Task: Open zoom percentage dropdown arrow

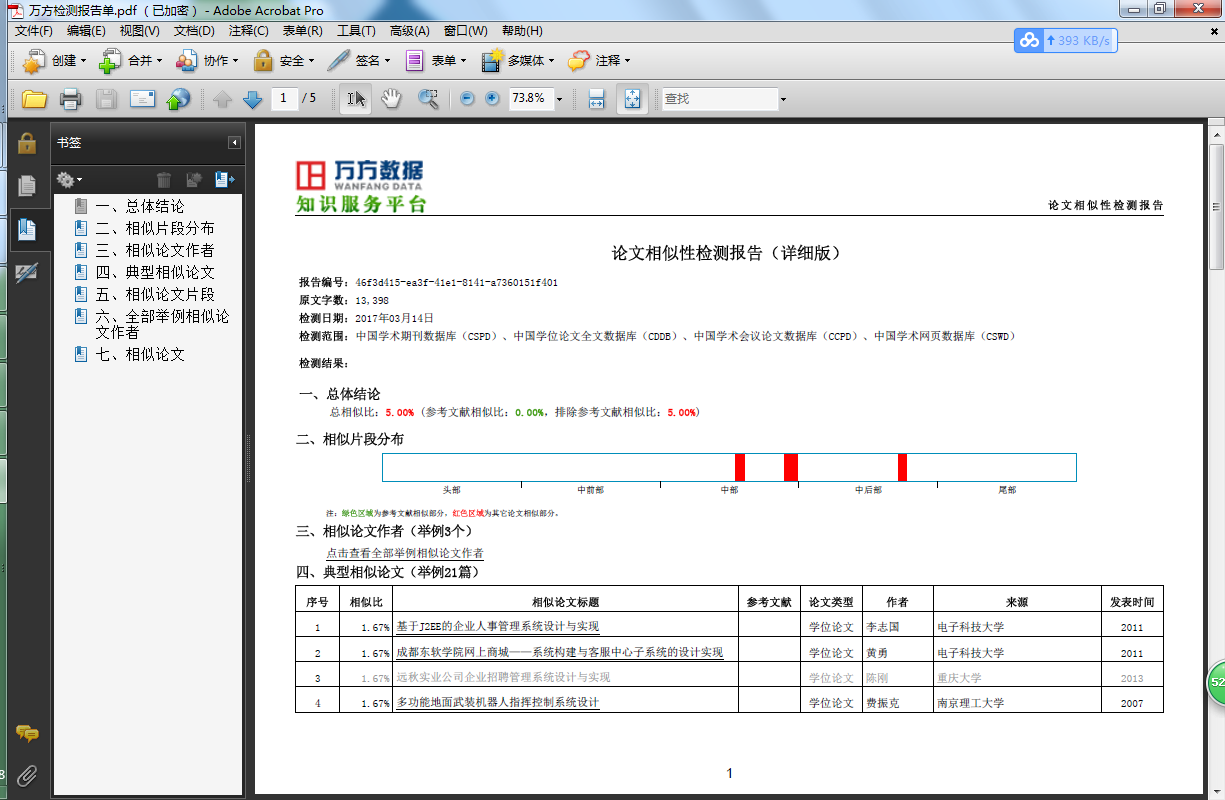Action: (x=559, y=99)
